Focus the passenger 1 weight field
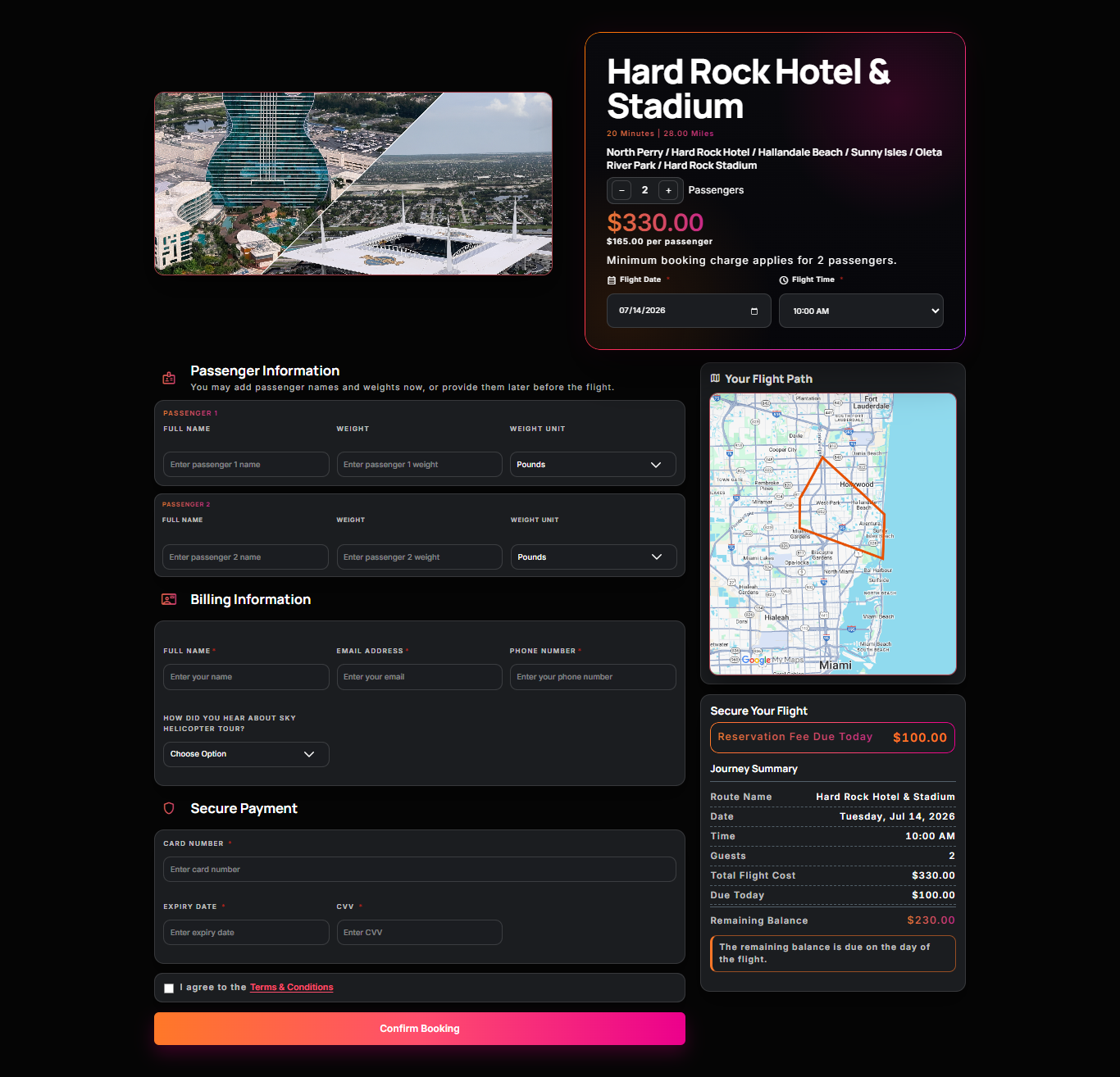This screenshot has width=1120, height=1077. point(420,464)
